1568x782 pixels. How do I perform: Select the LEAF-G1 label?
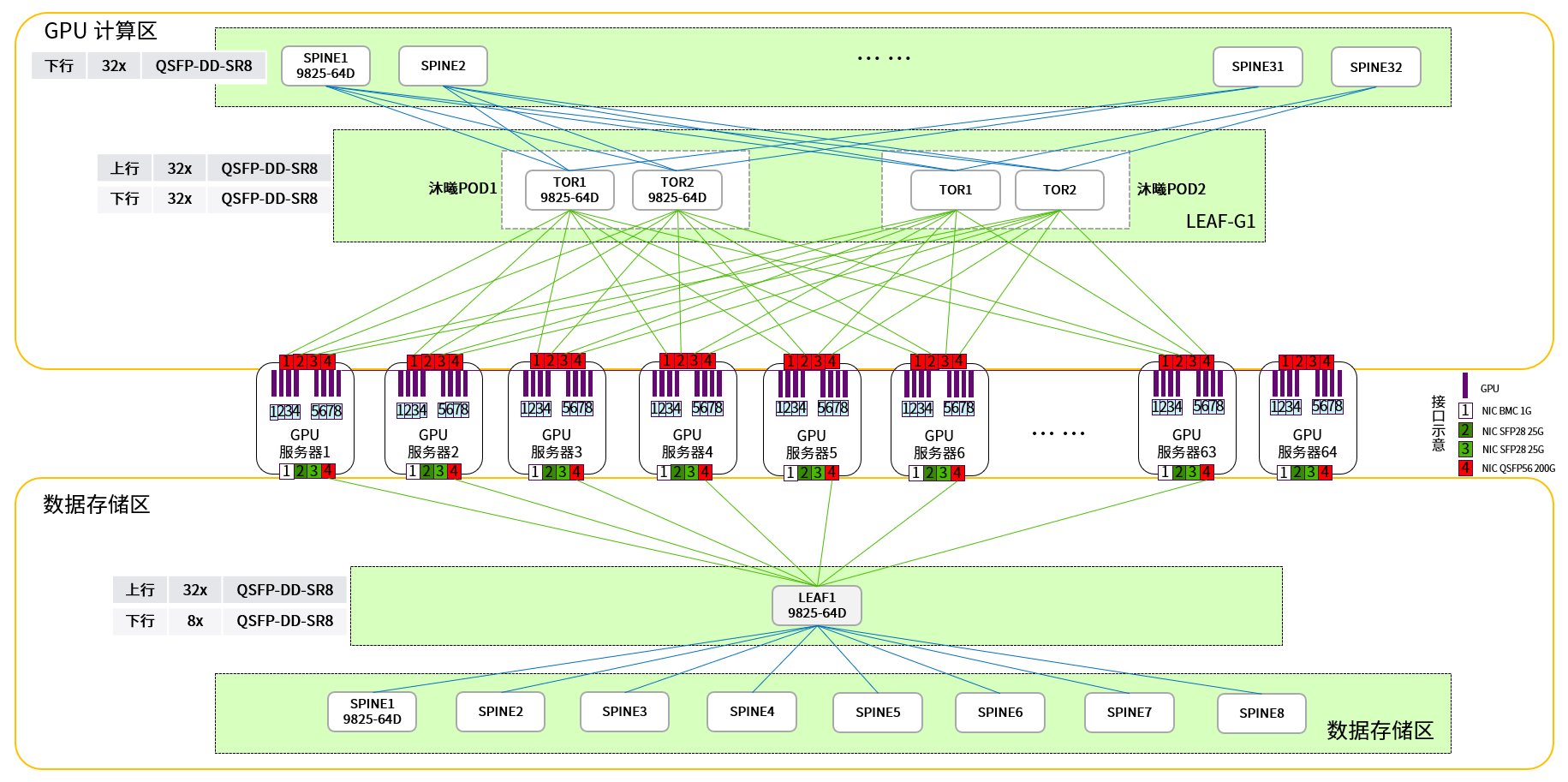pos(1220,222)
